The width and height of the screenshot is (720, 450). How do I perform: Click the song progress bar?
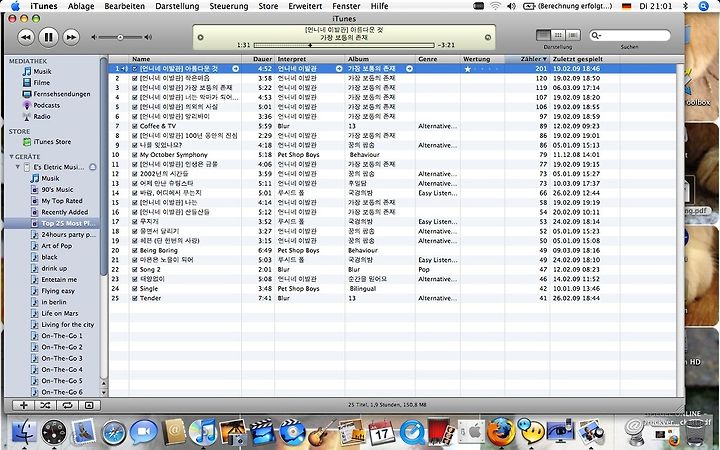(344, 45)
